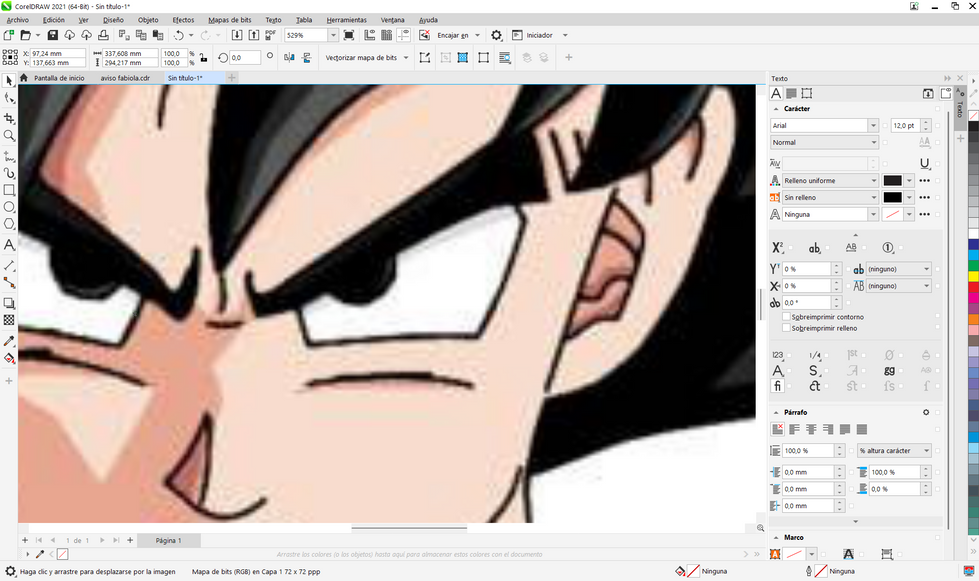This screenshot has height=581, width=979.
Task: Add a new document tab with plus
Action: click(232, 78)
